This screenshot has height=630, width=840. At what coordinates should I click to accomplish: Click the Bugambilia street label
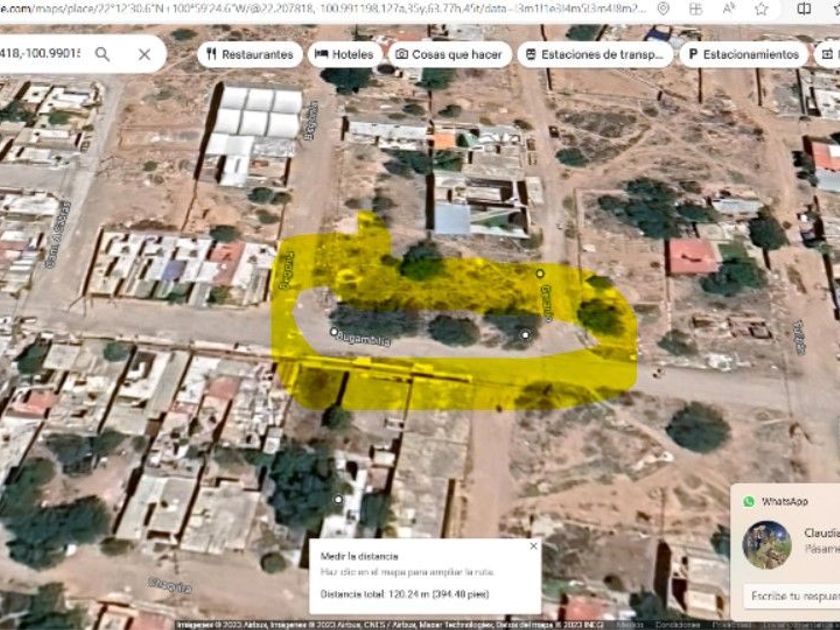[365, 339]
